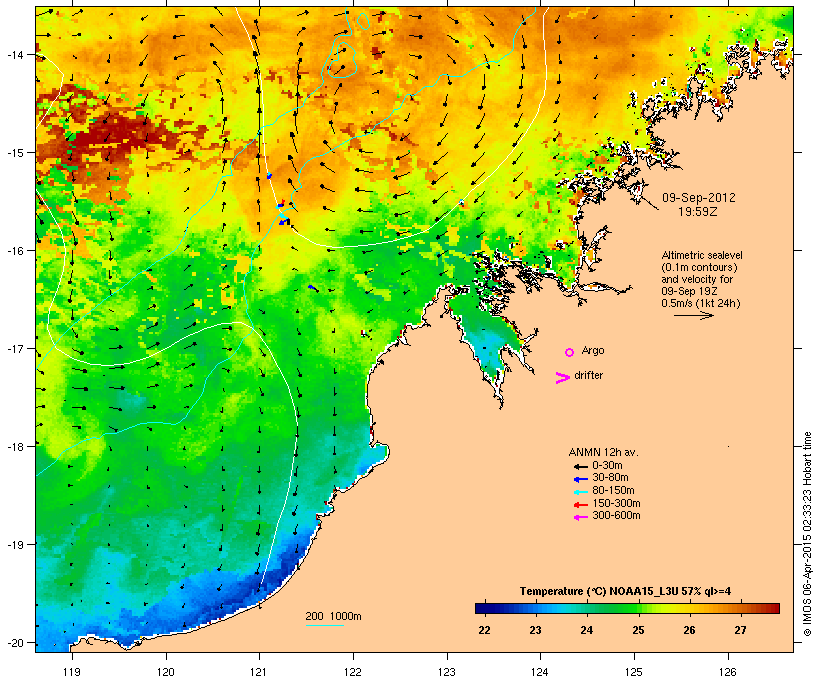Click the 200 1000m depth contour label

[x=333, y=616]
